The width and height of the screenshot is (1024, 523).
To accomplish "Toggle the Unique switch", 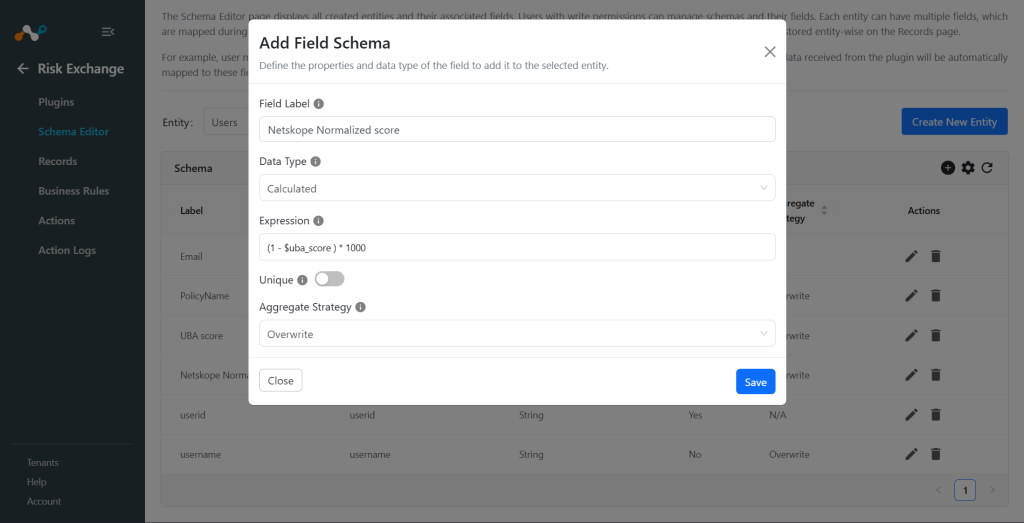I will (x=329, y=279).
